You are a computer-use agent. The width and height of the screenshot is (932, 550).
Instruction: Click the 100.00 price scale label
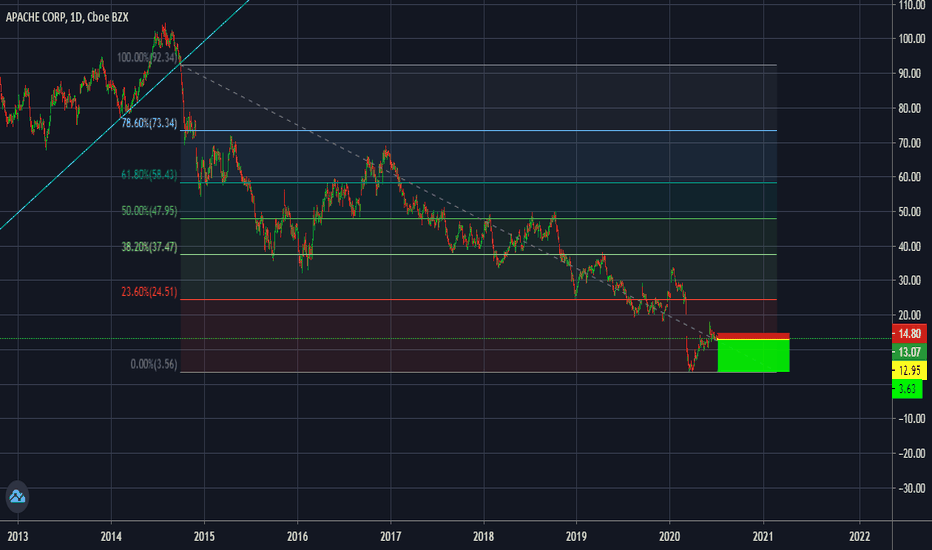[x=912, y=39]
